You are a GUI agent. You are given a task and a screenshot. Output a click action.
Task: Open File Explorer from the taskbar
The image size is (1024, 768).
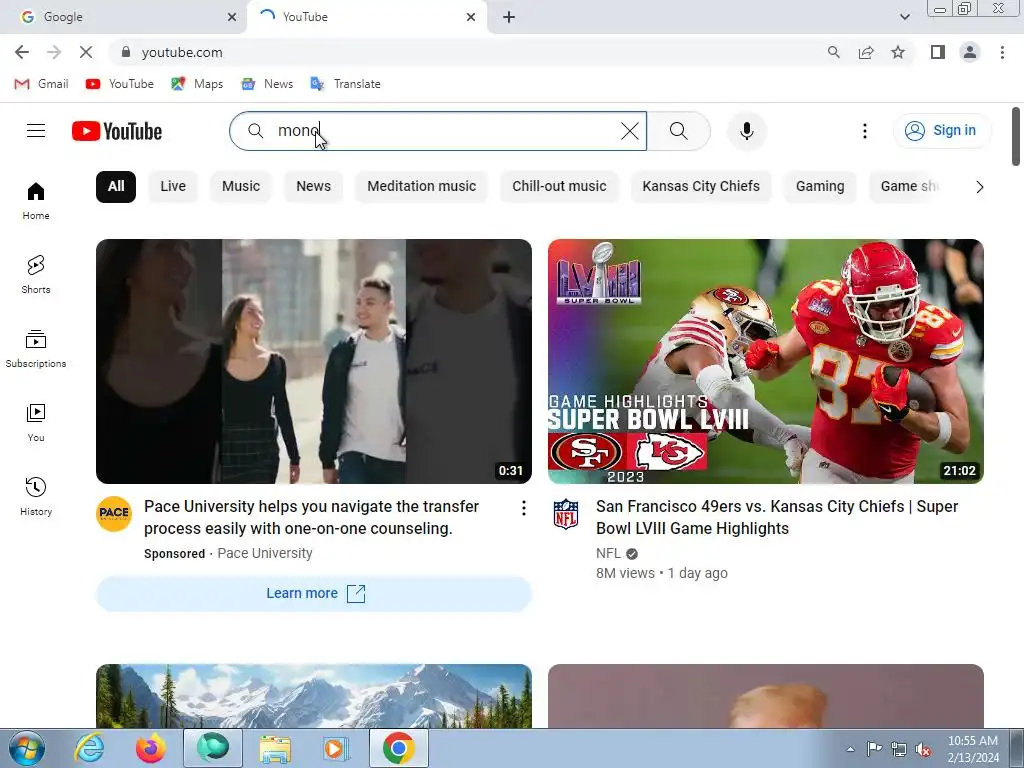tap(275, 748)
